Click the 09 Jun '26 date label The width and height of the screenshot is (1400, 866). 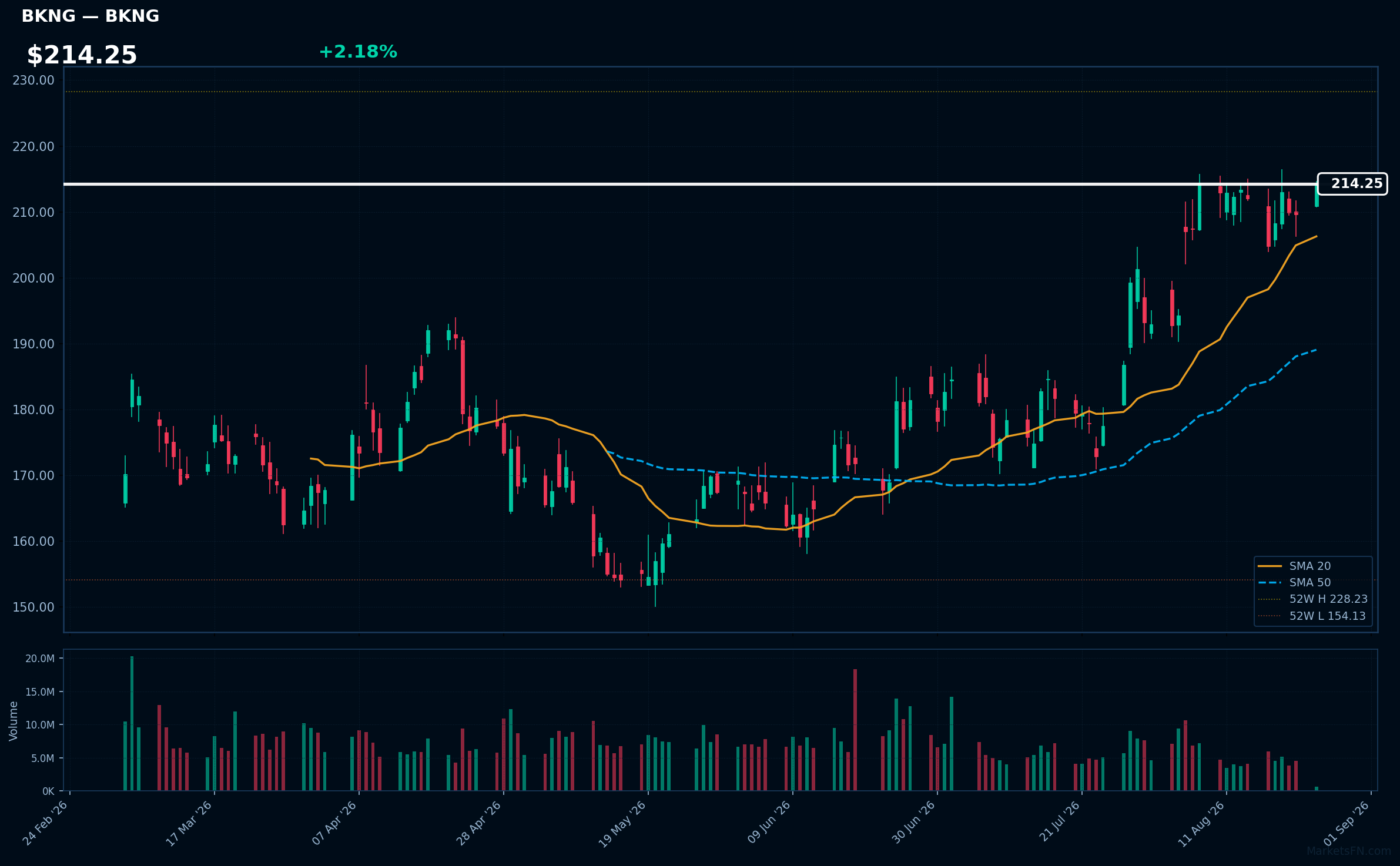(769, 823)
